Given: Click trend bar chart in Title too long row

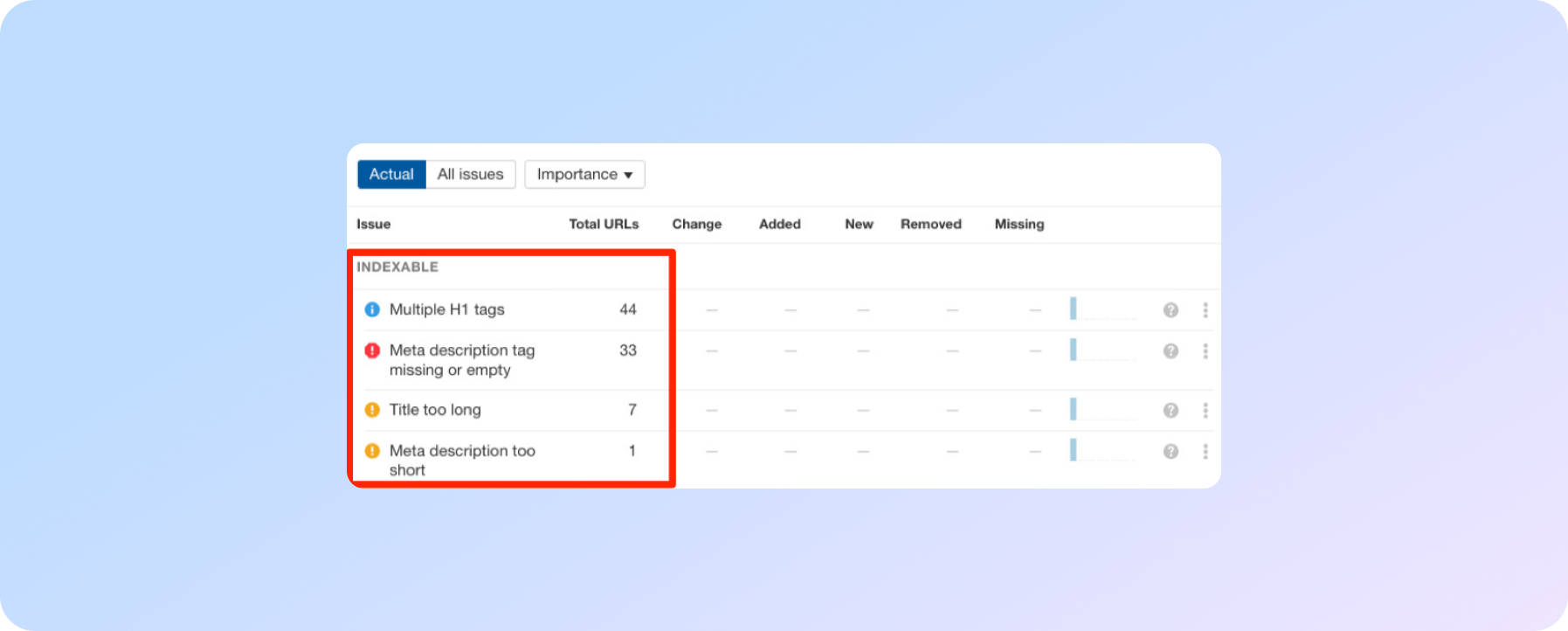Looking at the screenshot, I should click(1102, 409).
